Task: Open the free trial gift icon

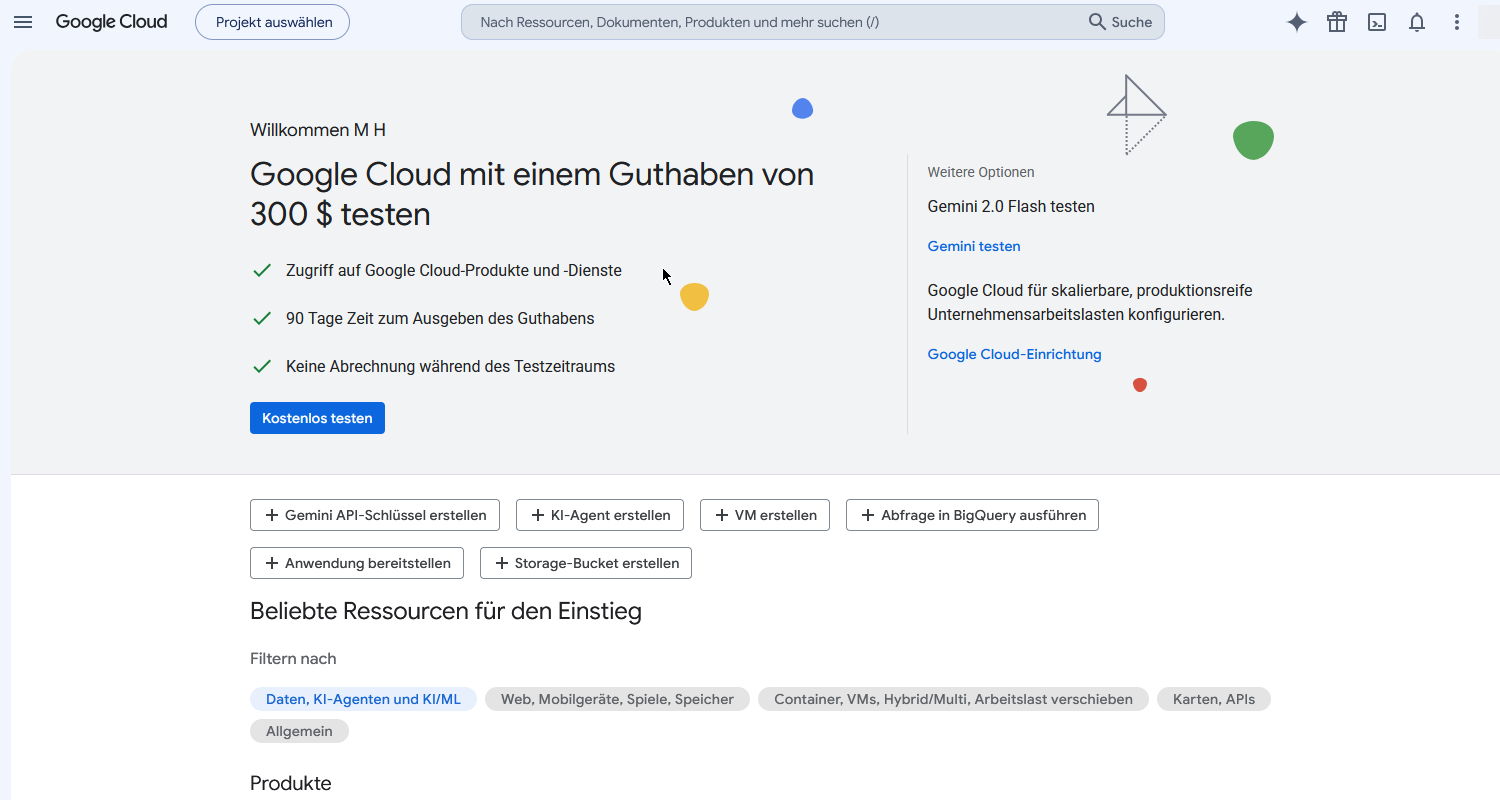Action: [1337, 22]
